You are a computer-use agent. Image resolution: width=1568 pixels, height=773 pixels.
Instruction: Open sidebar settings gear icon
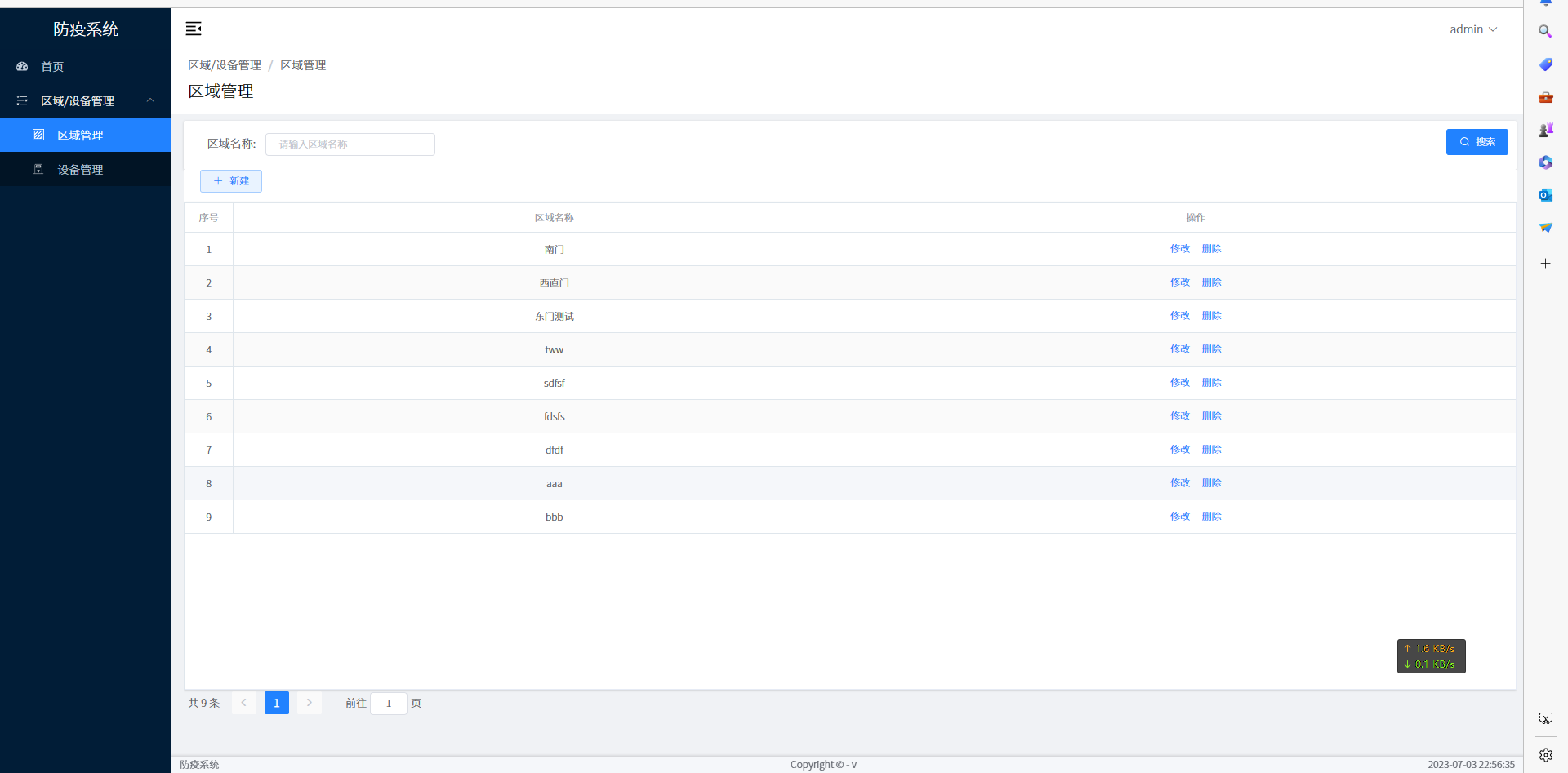[1545, 755]
